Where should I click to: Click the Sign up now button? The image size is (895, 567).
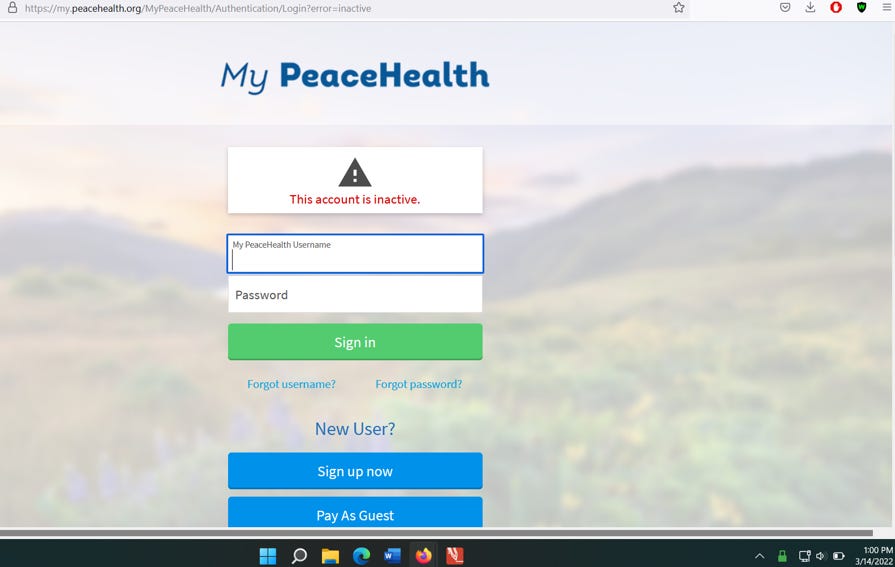355,471
